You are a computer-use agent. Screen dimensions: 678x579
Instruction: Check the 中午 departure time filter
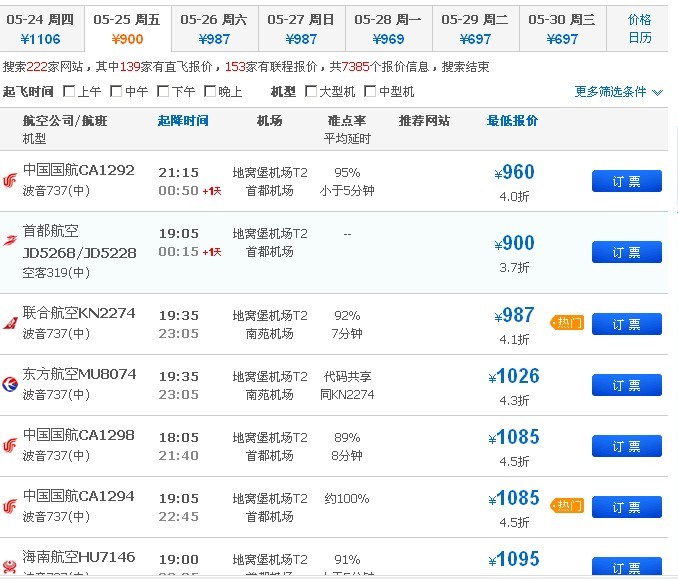pos(116,91)
